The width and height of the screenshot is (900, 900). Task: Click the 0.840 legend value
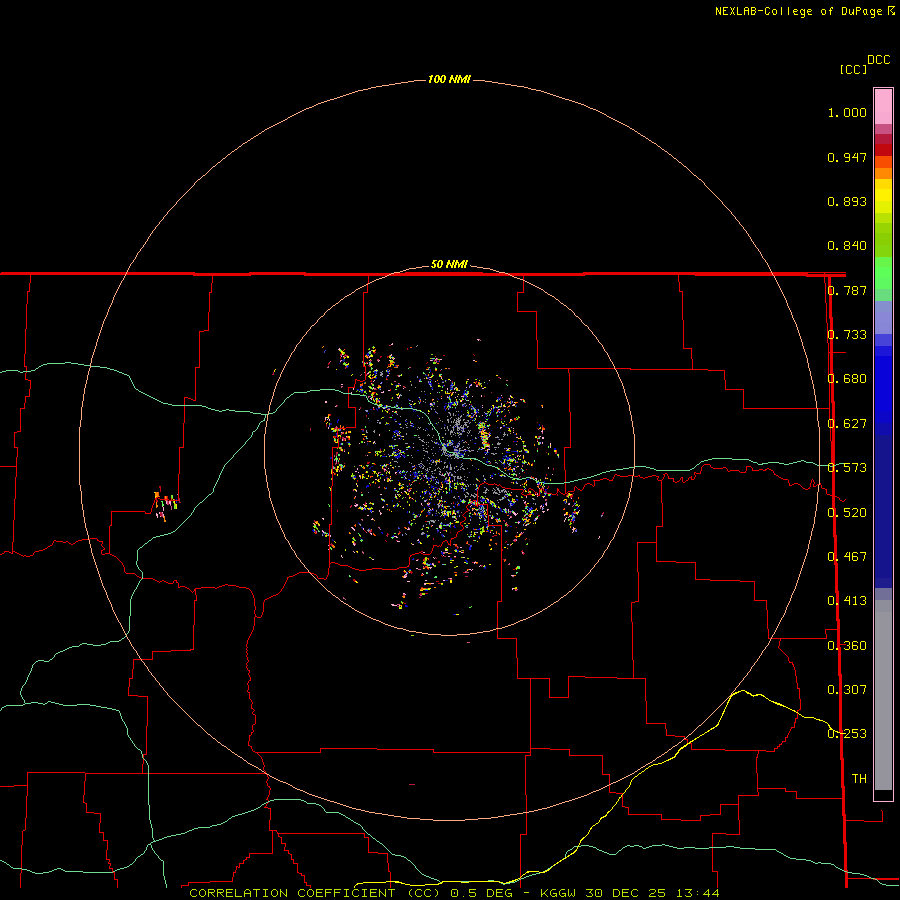847,246
